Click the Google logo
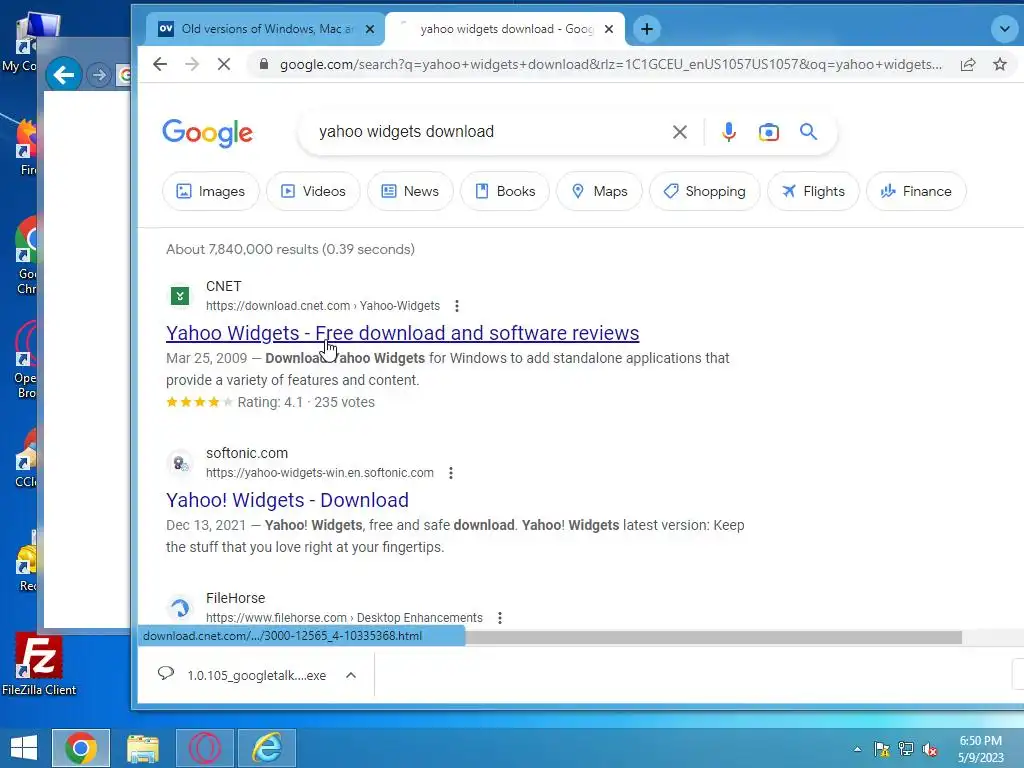1024x768 pixels. (x=208, y=133)
